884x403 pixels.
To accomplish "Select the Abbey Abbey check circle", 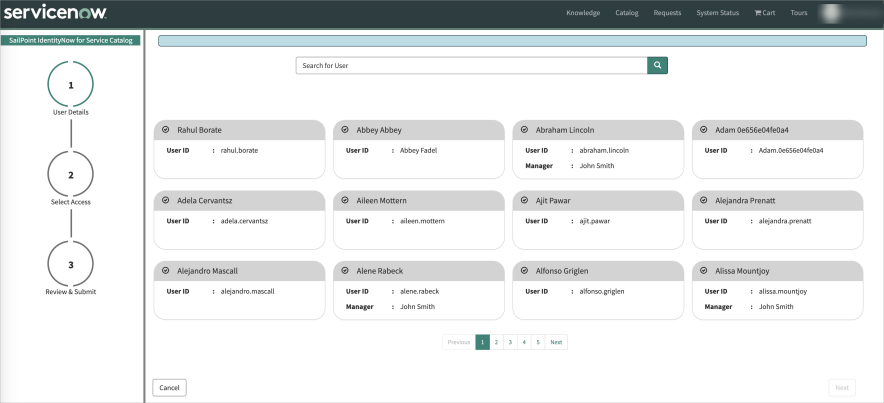I will [x=345, y=130].
